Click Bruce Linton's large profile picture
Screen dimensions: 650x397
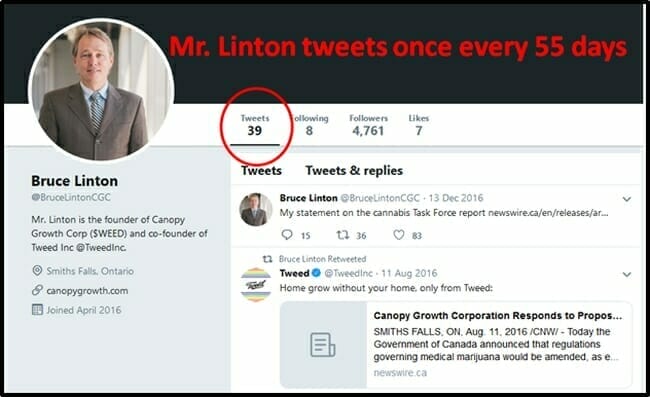(x=101, y=90)
